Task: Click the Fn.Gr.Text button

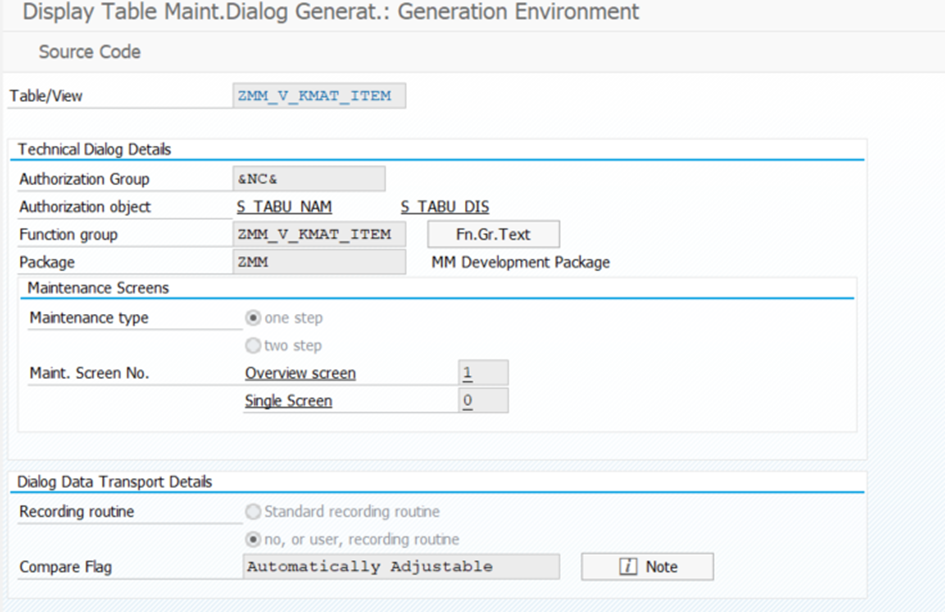Action: [x=493, y=235]
